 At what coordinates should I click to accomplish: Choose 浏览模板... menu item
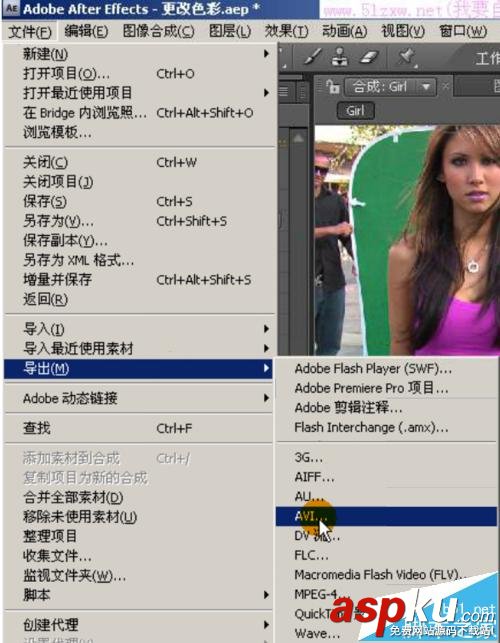pyautogui.click(x=138, y=132)
